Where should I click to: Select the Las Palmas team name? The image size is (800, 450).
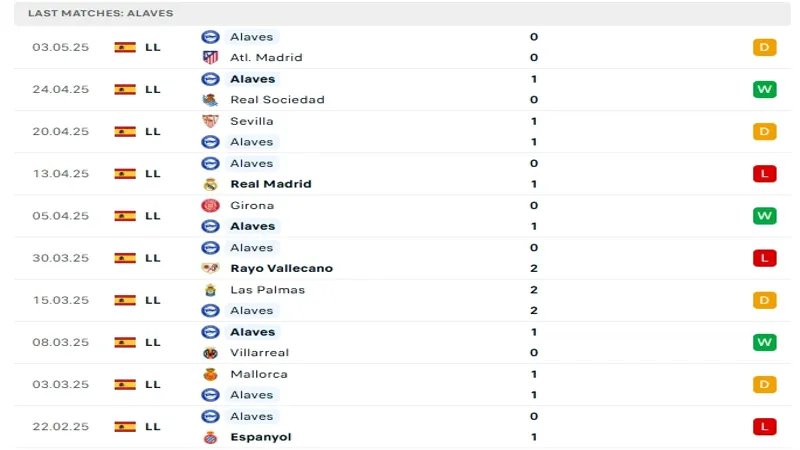click(267, 290)
